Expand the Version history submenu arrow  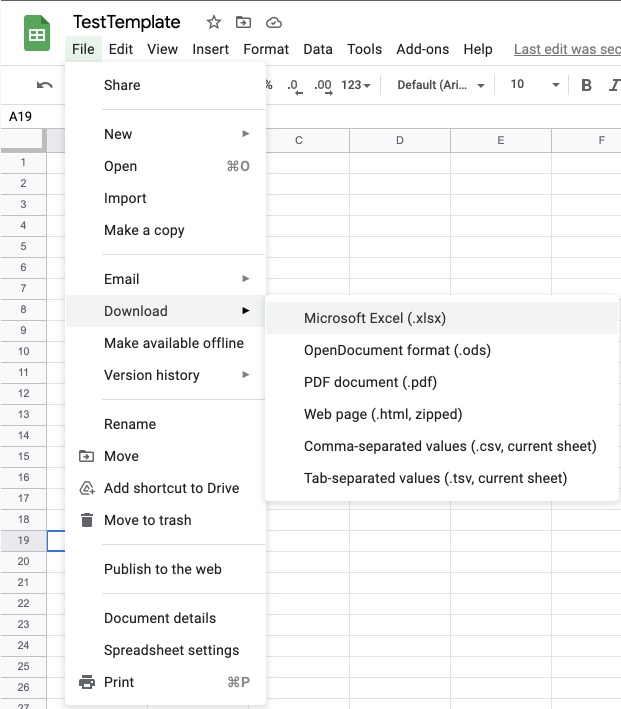pyautogui.click(x=246, y=374)
